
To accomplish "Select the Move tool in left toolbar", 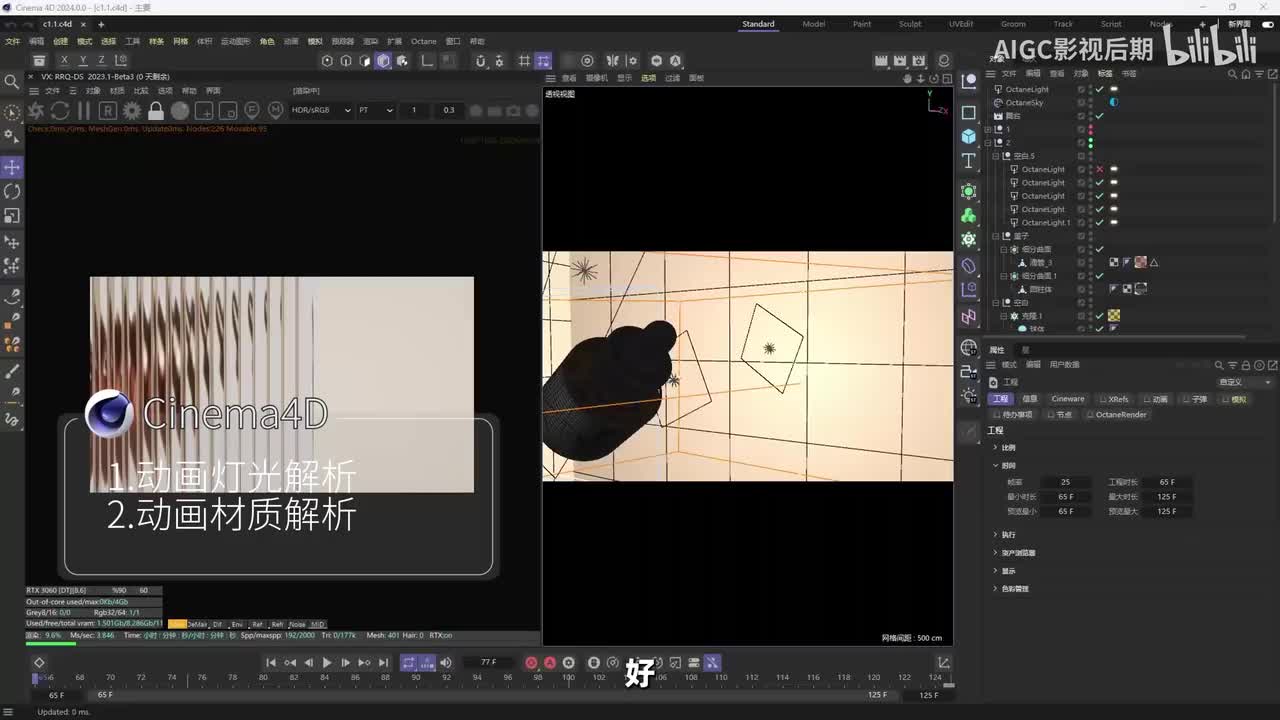I will pyautogui.click(x=12, y=166).
